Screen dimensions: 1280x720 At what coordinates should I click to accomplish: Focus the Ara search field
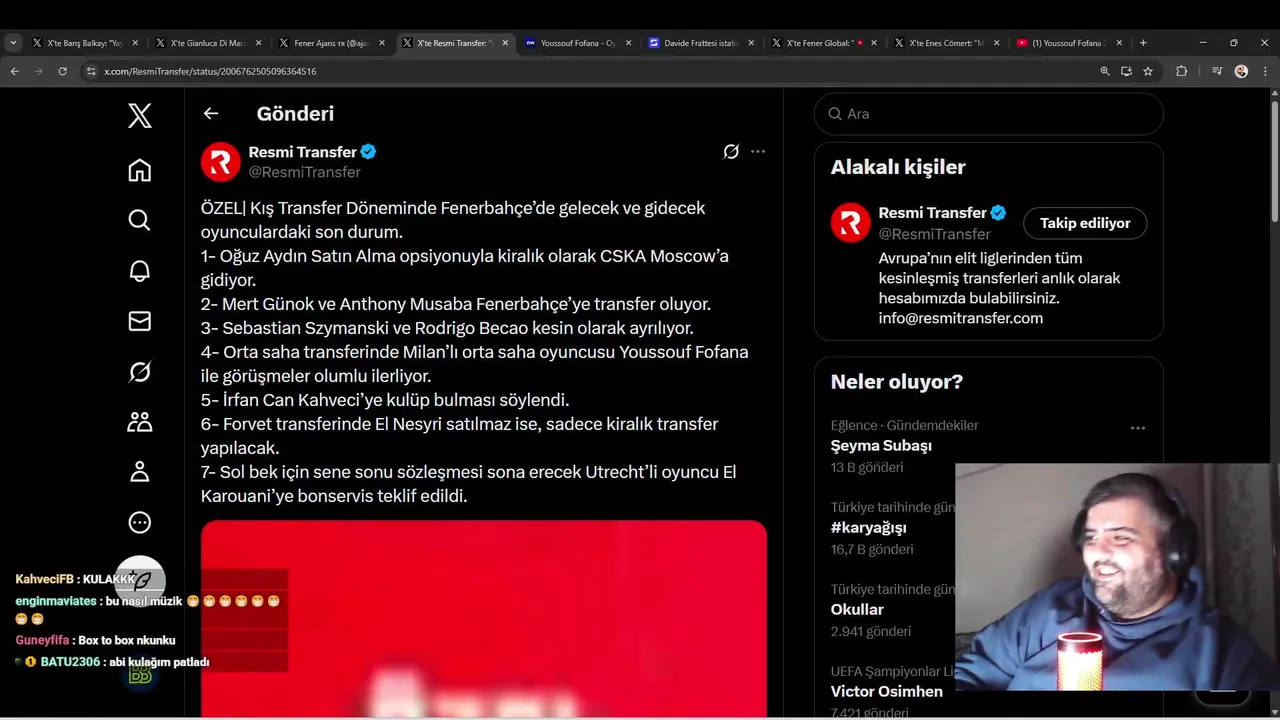(989, 114)
